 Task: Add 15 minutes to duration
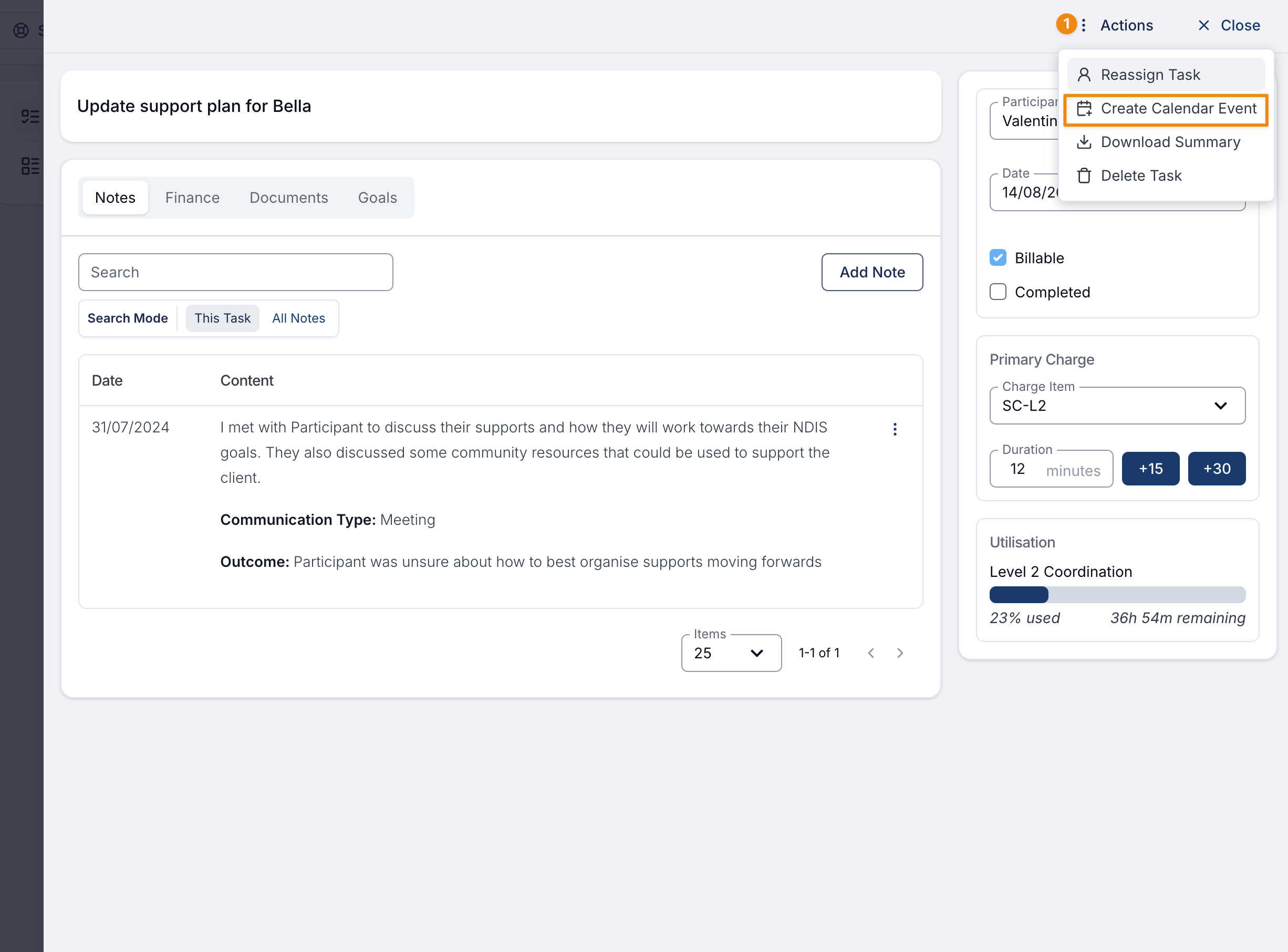(x=1150, y=469)
